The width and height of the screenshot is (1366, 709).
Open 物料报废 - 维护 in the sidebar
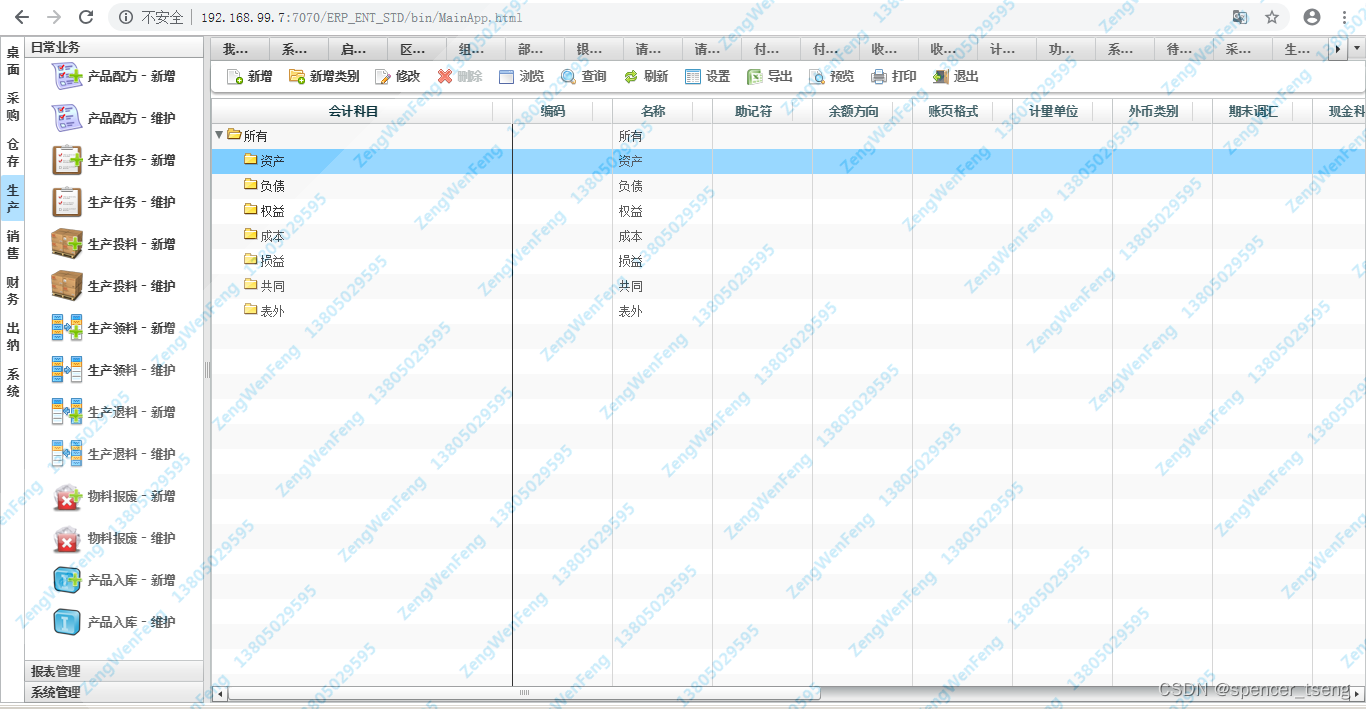pos(113,538)
